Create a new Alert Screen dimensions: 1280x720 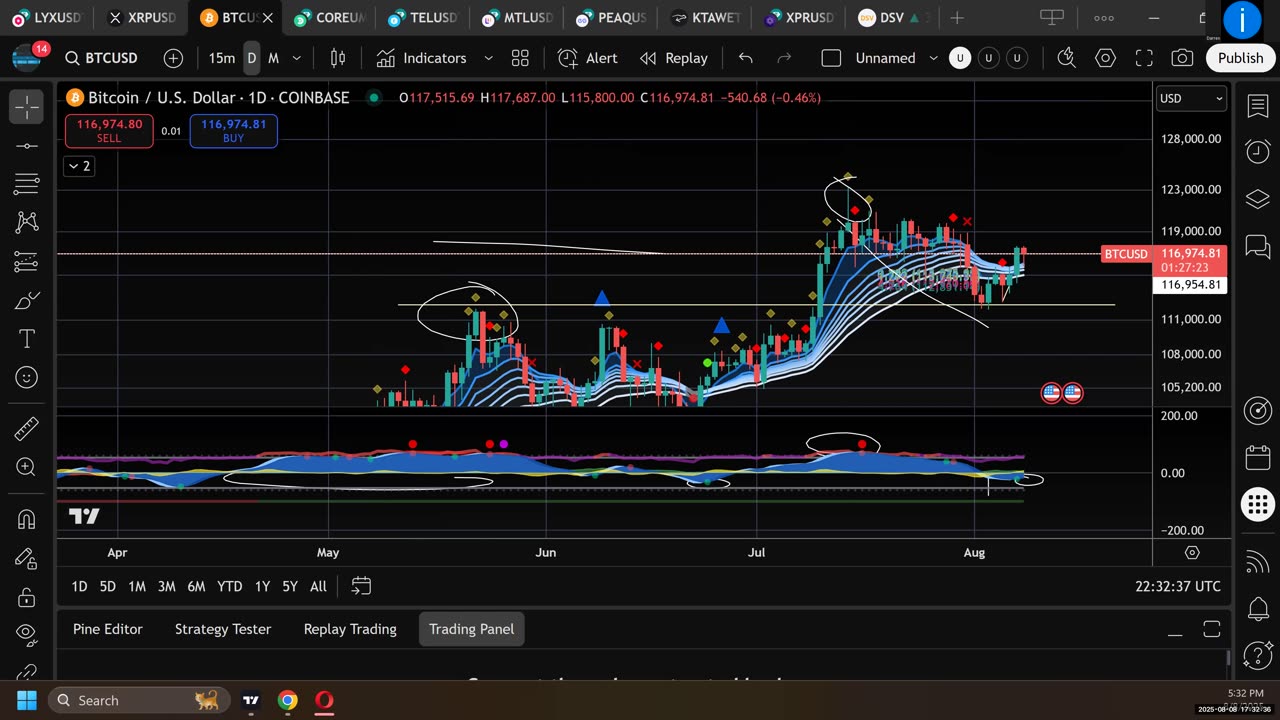[x=588, y=58]
